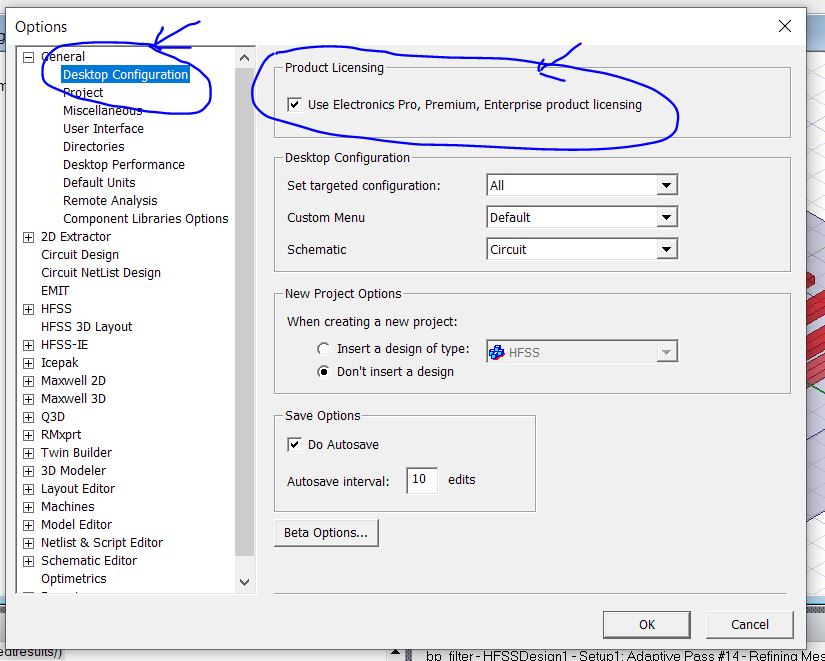Expand the Maxwell 3D node
825x661 pixels.
click(x=28, y=399)
